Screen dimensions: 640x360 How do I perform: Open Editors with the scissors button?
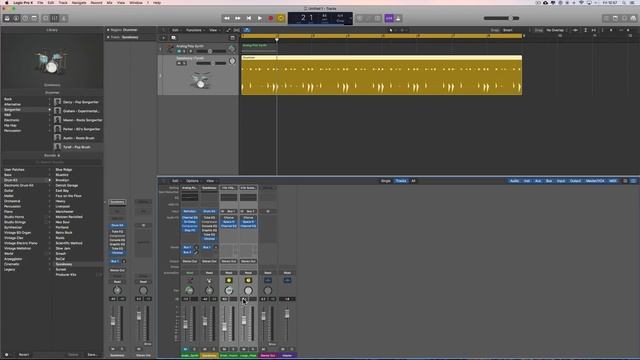point(64,18)
